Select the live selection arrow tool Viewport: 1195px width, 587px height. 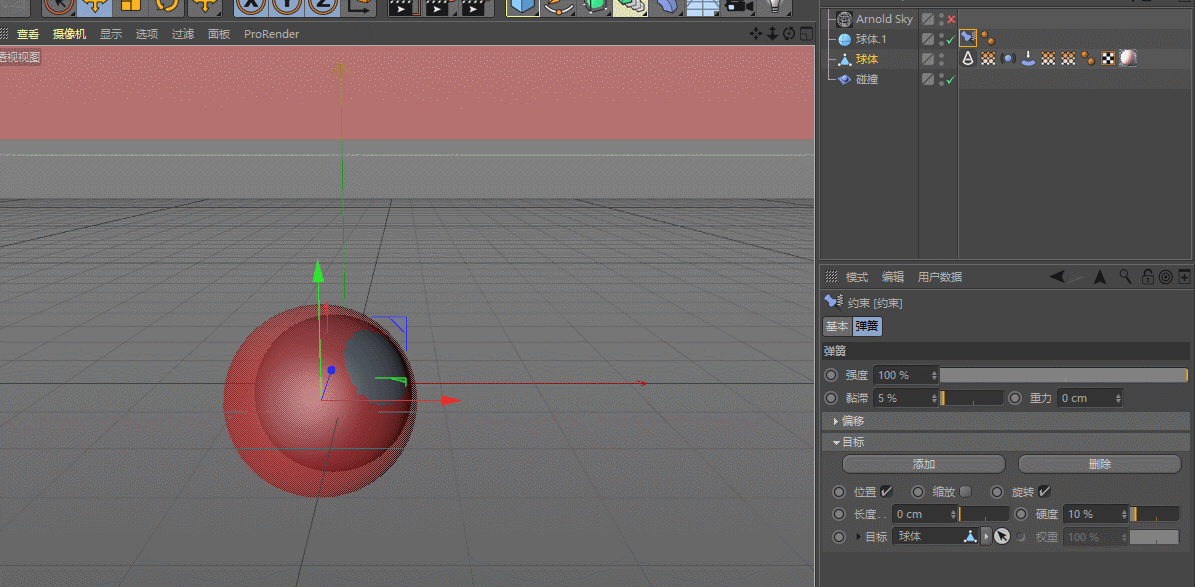[58, 6]
